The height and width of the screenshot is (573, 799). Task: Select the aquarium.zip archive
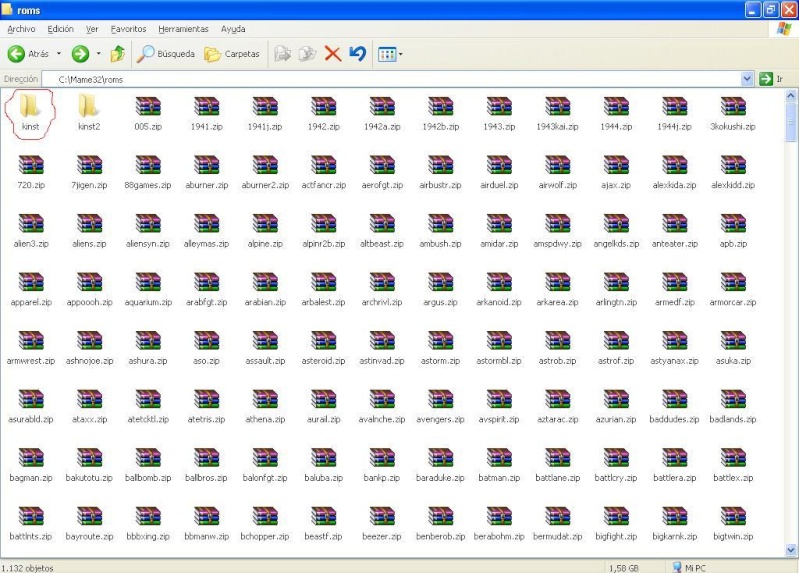pos(148,289)
